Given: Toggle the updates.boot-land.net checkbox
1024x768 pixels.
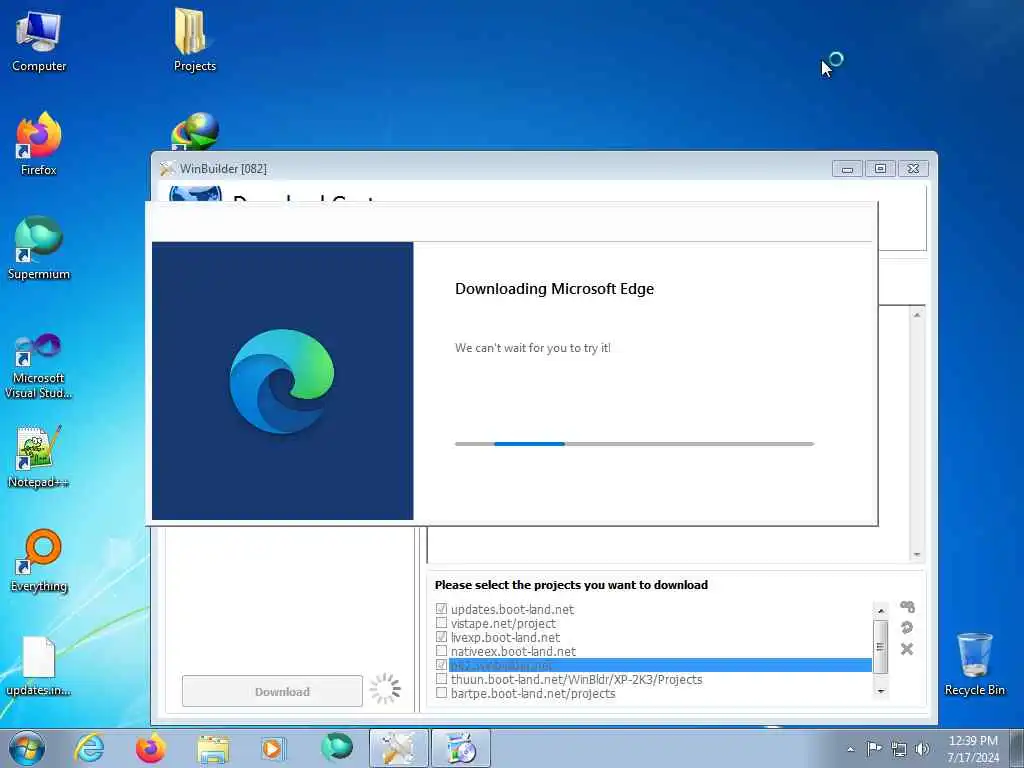Looking at the screenshot, I should (x=441, y=609).
